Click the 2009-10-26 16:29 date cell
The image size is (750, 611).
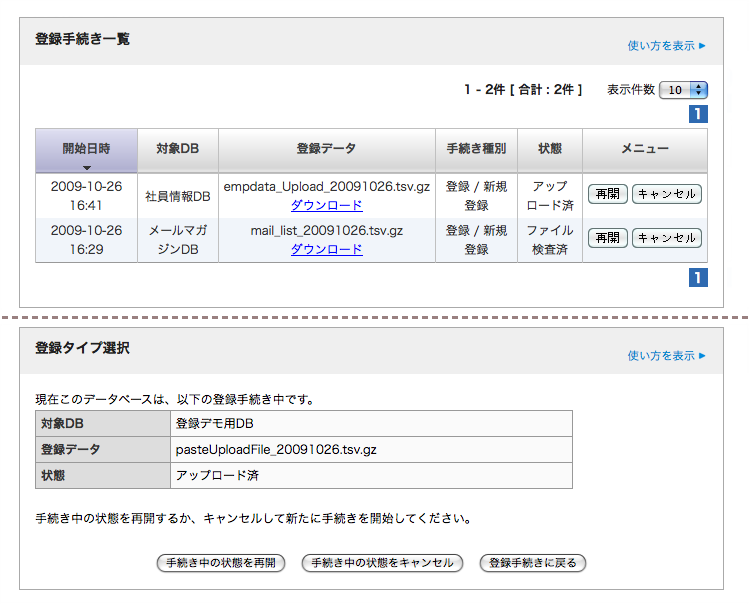point(87,240)
